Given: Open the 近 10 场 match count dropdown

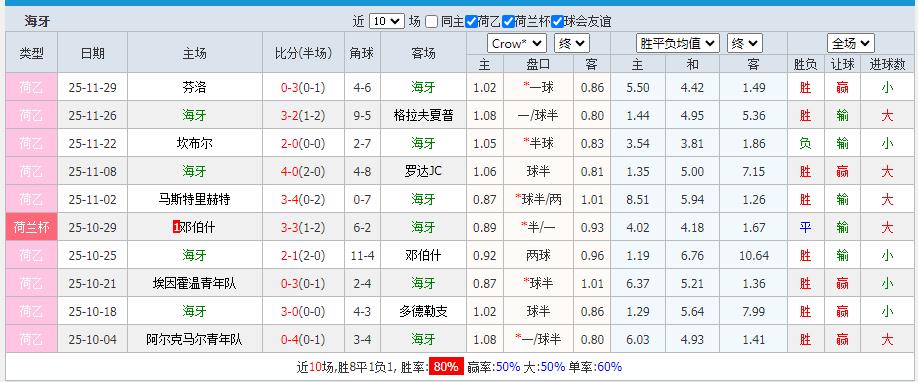Looking at the screenshot, I should coord(386,22).
